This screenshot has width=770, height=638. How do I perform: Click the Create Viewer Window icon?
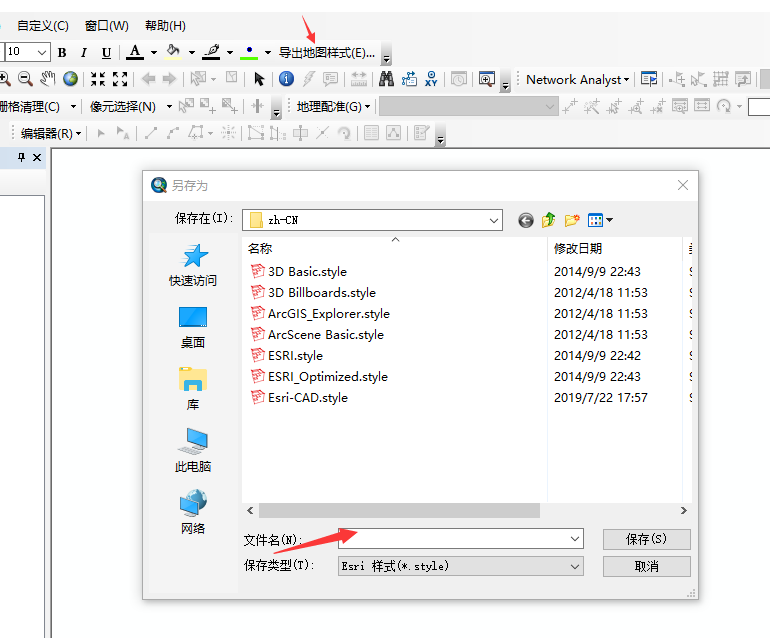point(487,79)
